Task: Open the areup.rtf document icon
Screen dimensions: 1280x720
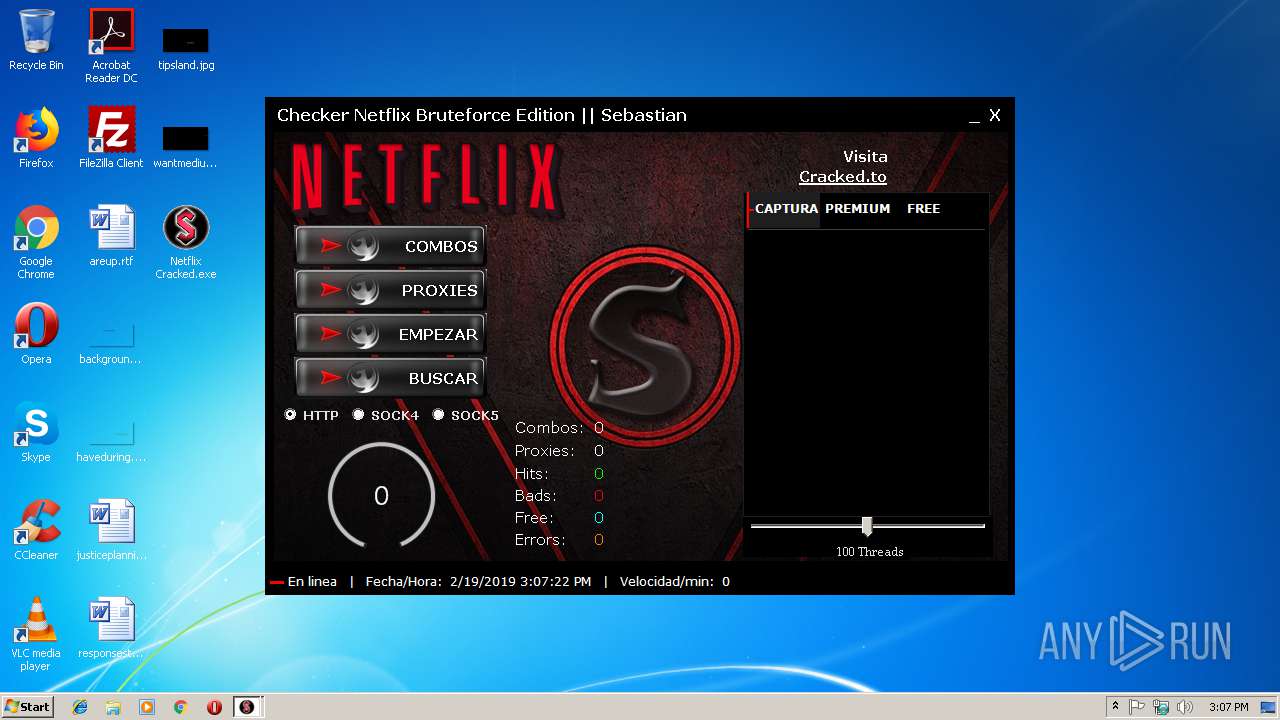Action: click(111, 236)
